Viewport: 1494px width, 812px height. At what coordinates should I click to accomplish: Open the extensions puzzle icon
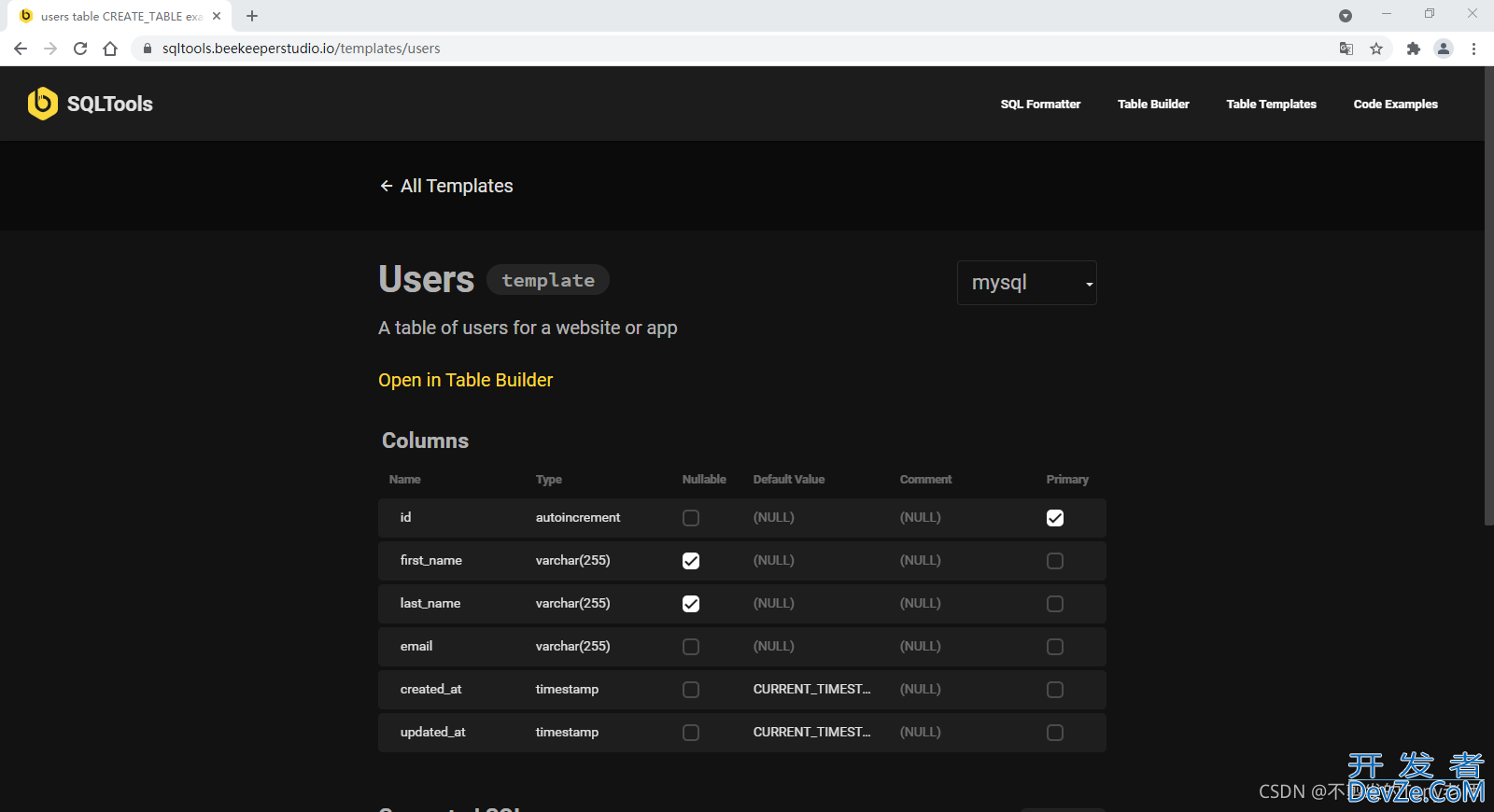pyautogui.click(x=1414, y=49)
